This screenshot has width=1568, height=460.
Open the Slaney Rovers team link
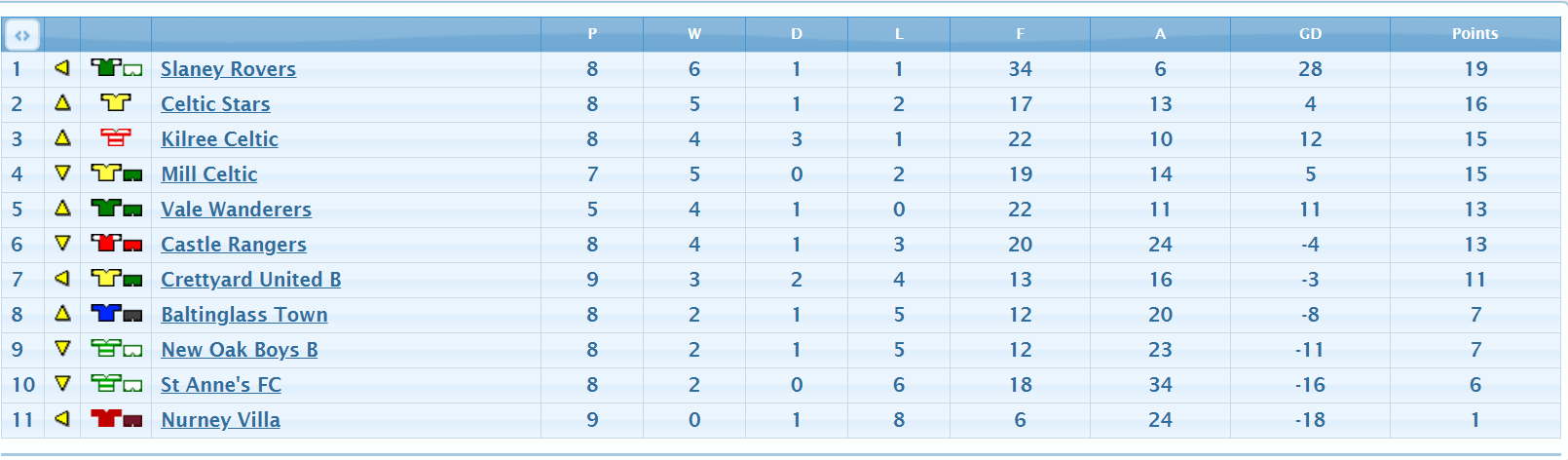click(x=228, y=69)
